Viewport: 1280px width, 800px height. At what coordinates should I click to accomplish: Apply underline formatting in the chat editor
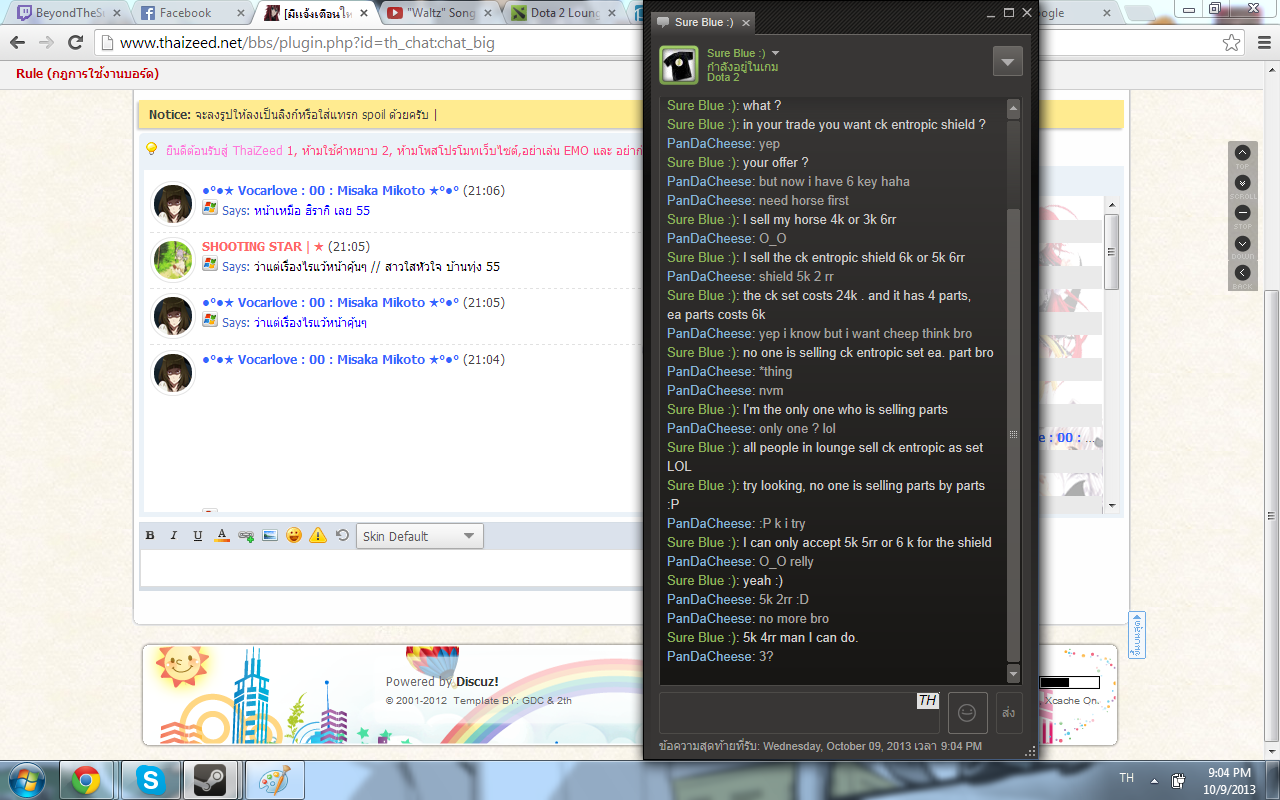(198, 536)
